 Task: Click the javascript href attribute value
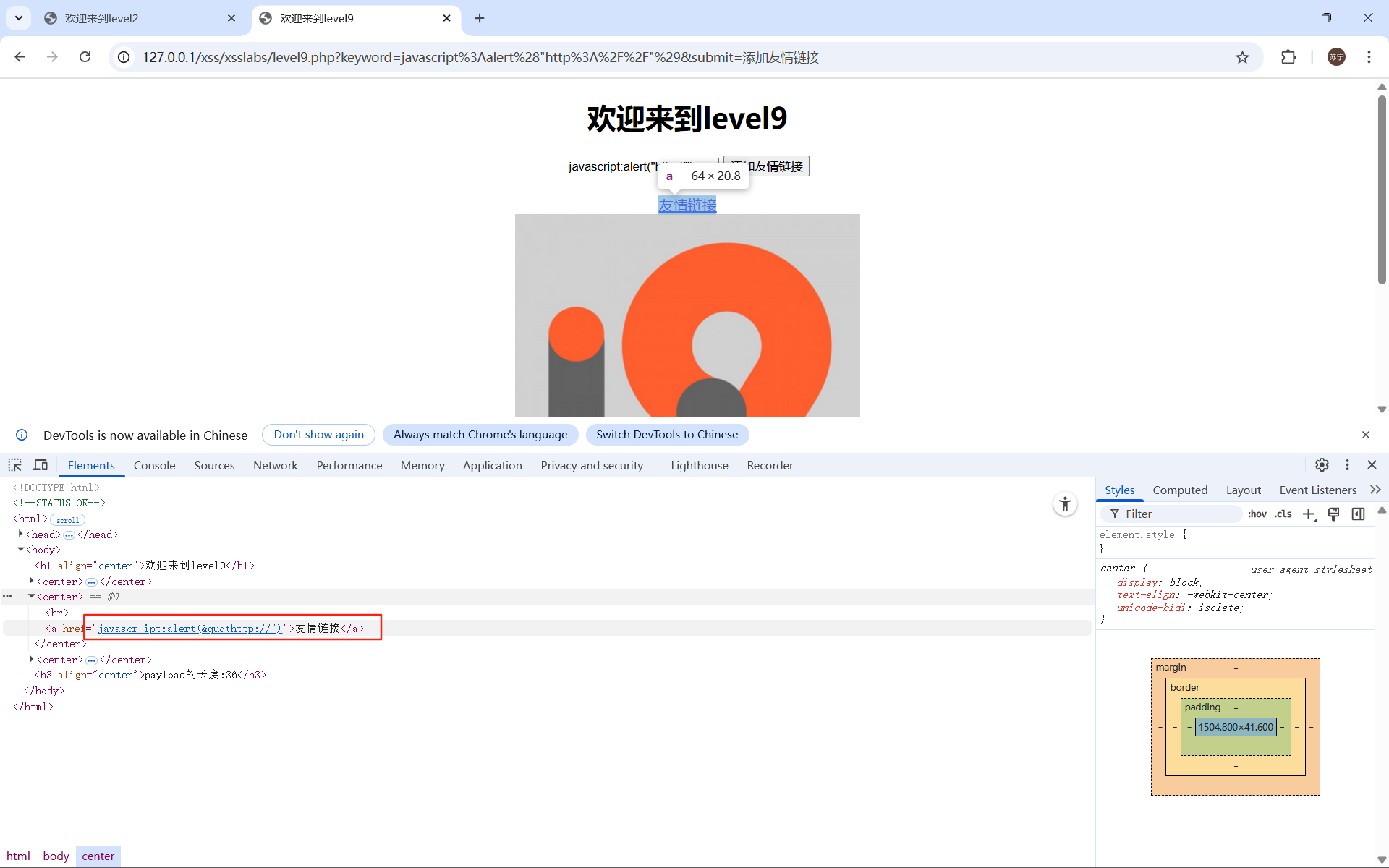point(190,629)
